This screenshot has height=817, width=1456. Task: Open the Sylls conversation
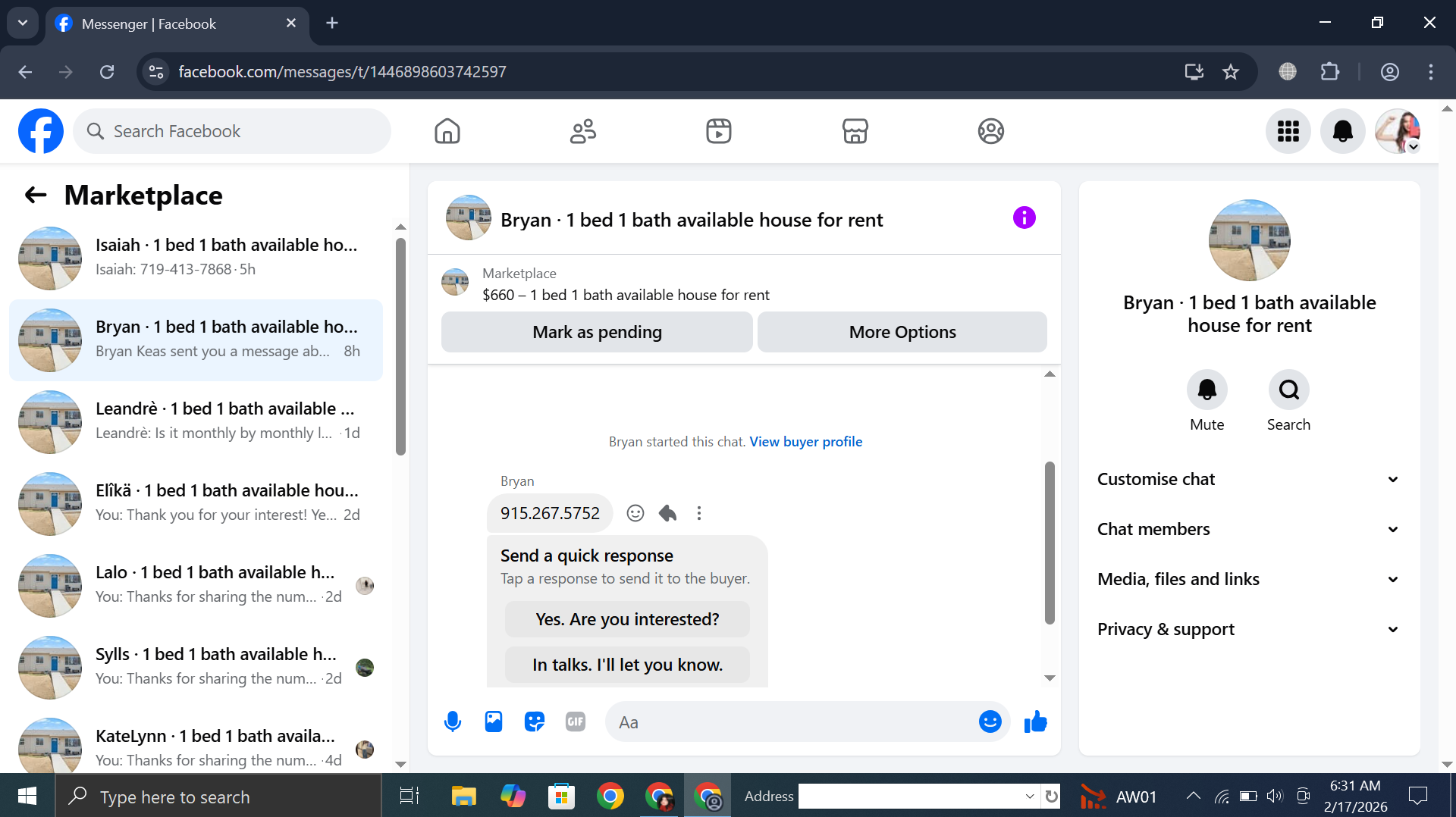(x=196, y=668)
